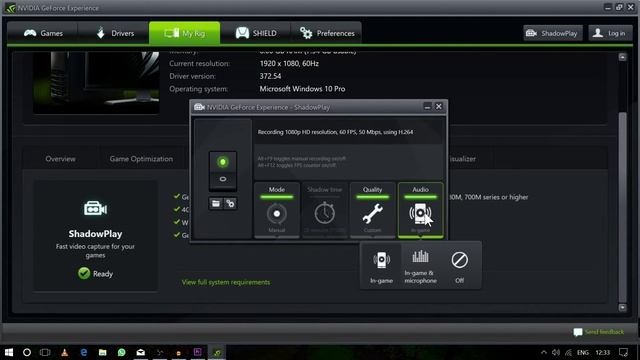The height and width of the screenshot is (360, 640).
Task: Open File Explorer from taskbar
Action: (102, 352)
